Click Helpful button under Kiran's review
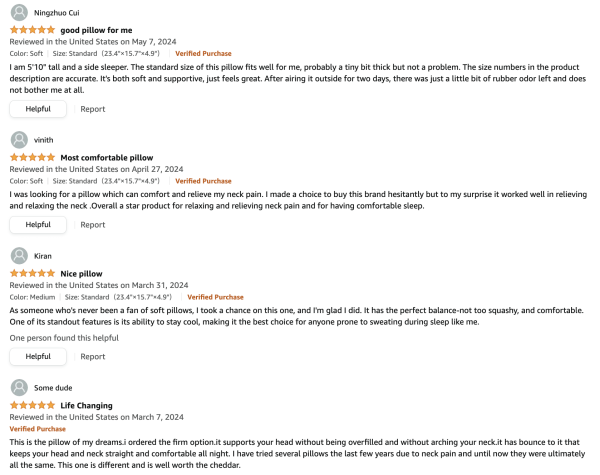This screenshot has width=600, height=475. point(38,356)
